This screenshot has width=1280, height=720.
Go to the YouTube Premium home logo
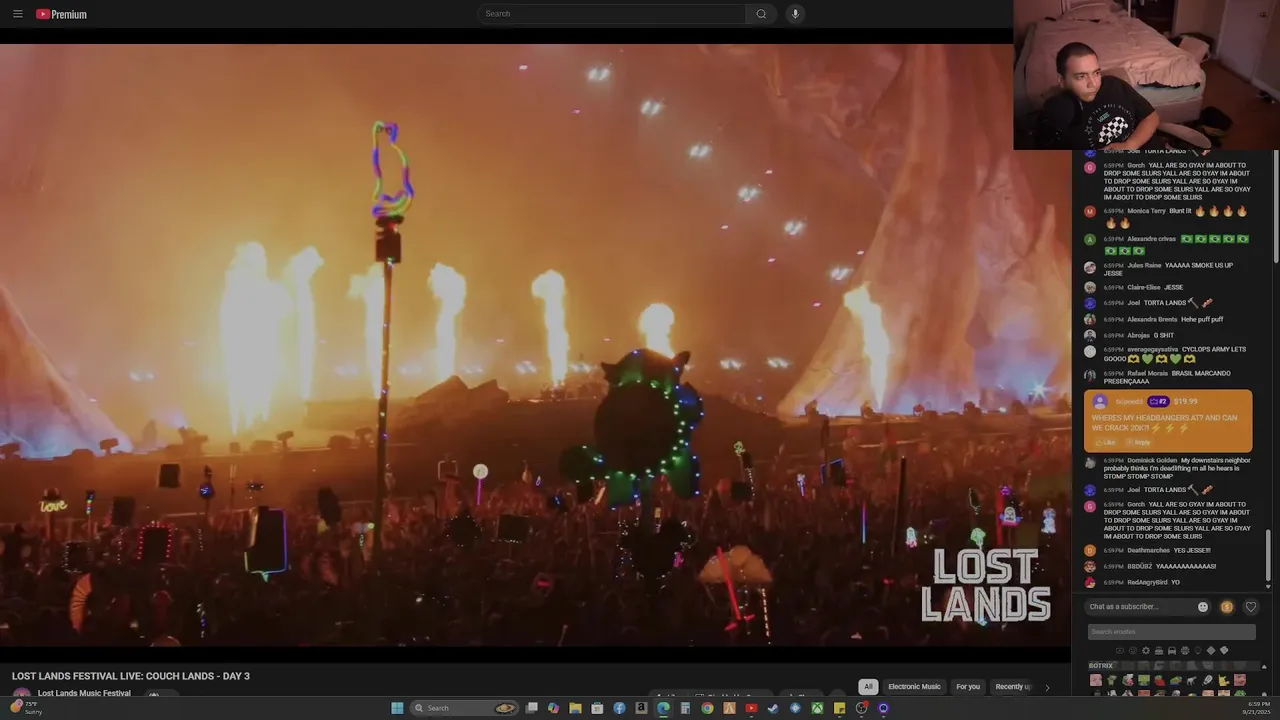(61, 14)
